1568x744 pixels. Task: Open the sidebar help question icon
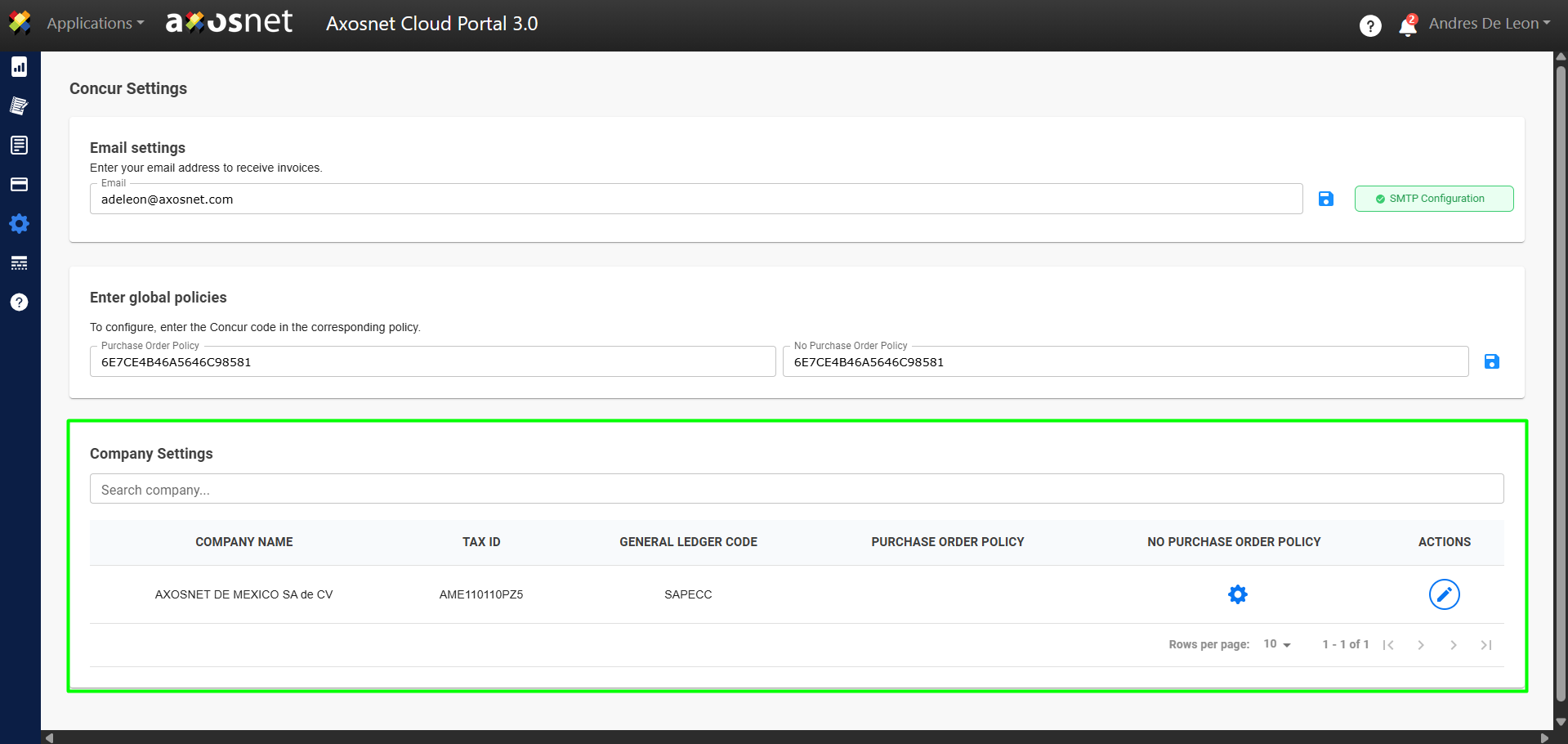pyautogui.click(x=20, y=303)
